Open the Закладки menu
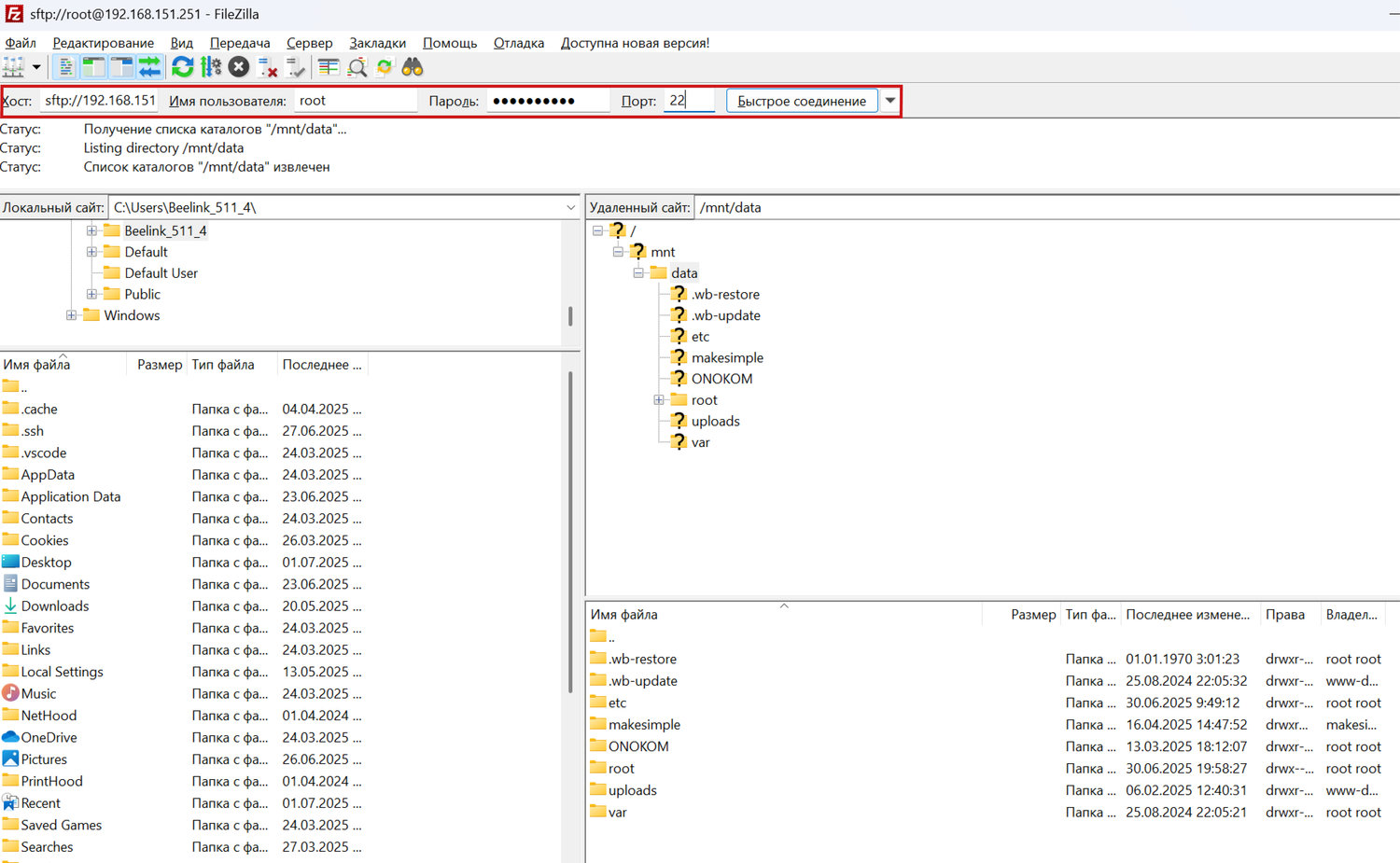The width and height of the screenshot is (1400, 863). [x=378, y=43]
